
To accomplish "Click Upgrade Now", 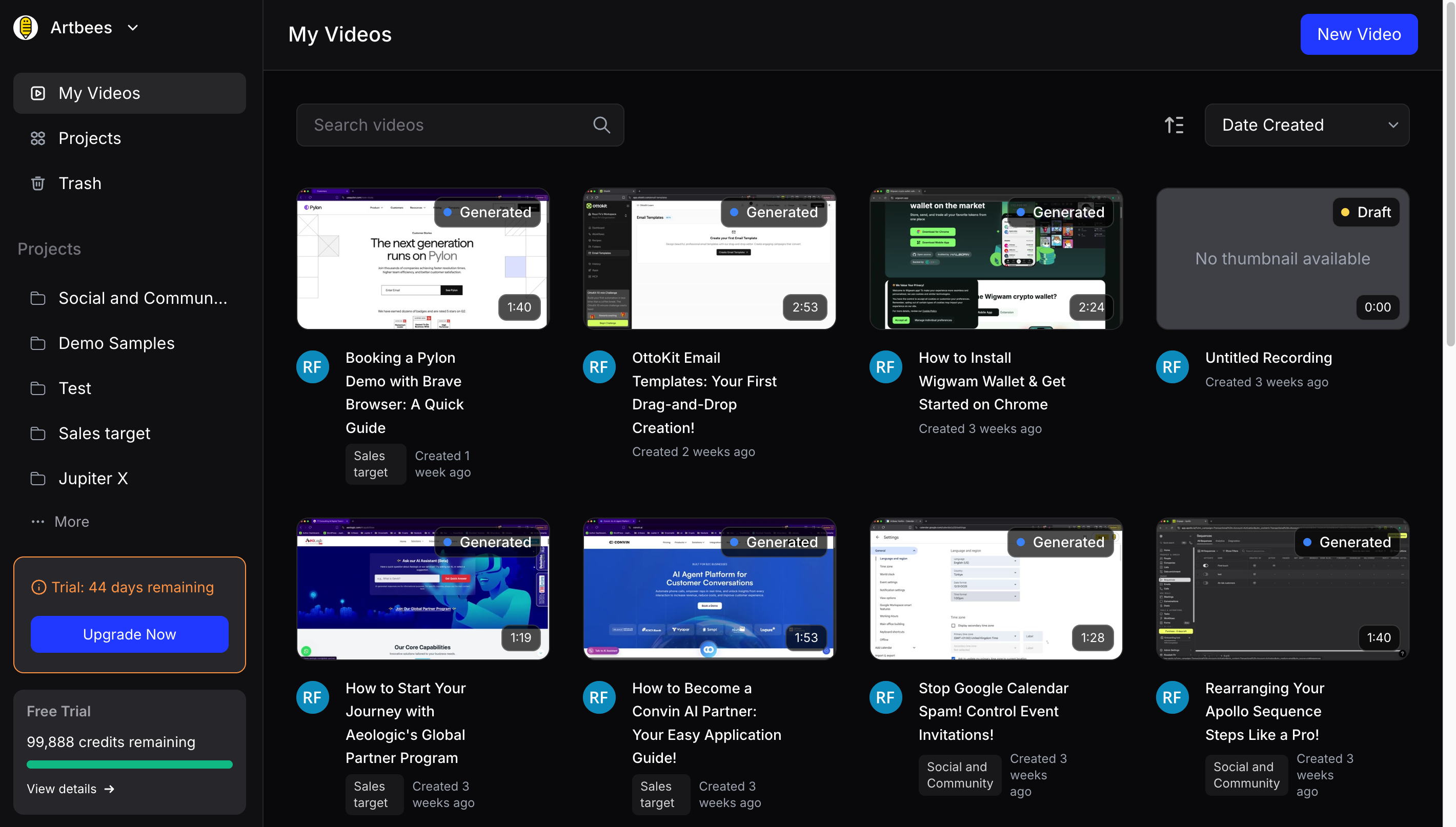I will [x=129, y=634].
